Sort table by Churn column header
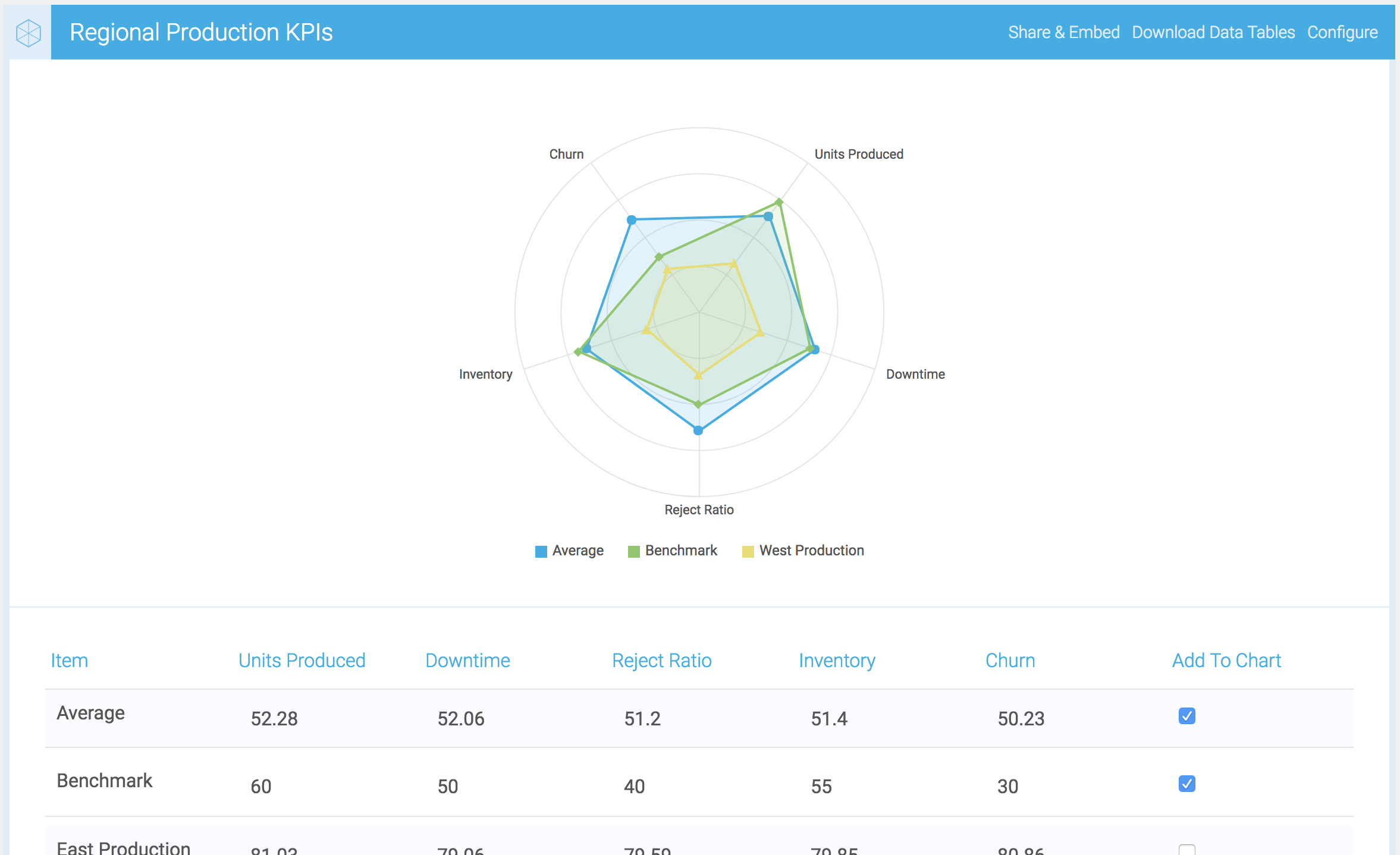This screenshot has width=1400, height=855. 1010,661
